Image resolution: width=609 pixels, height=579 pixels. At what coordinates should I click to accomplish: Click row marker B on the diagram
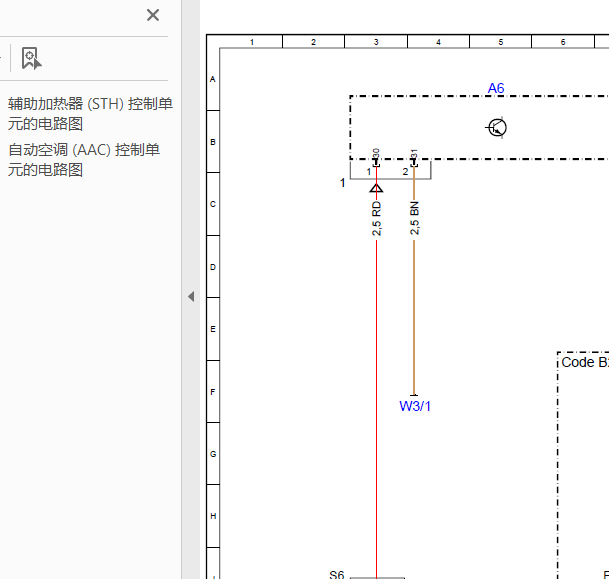213,142
